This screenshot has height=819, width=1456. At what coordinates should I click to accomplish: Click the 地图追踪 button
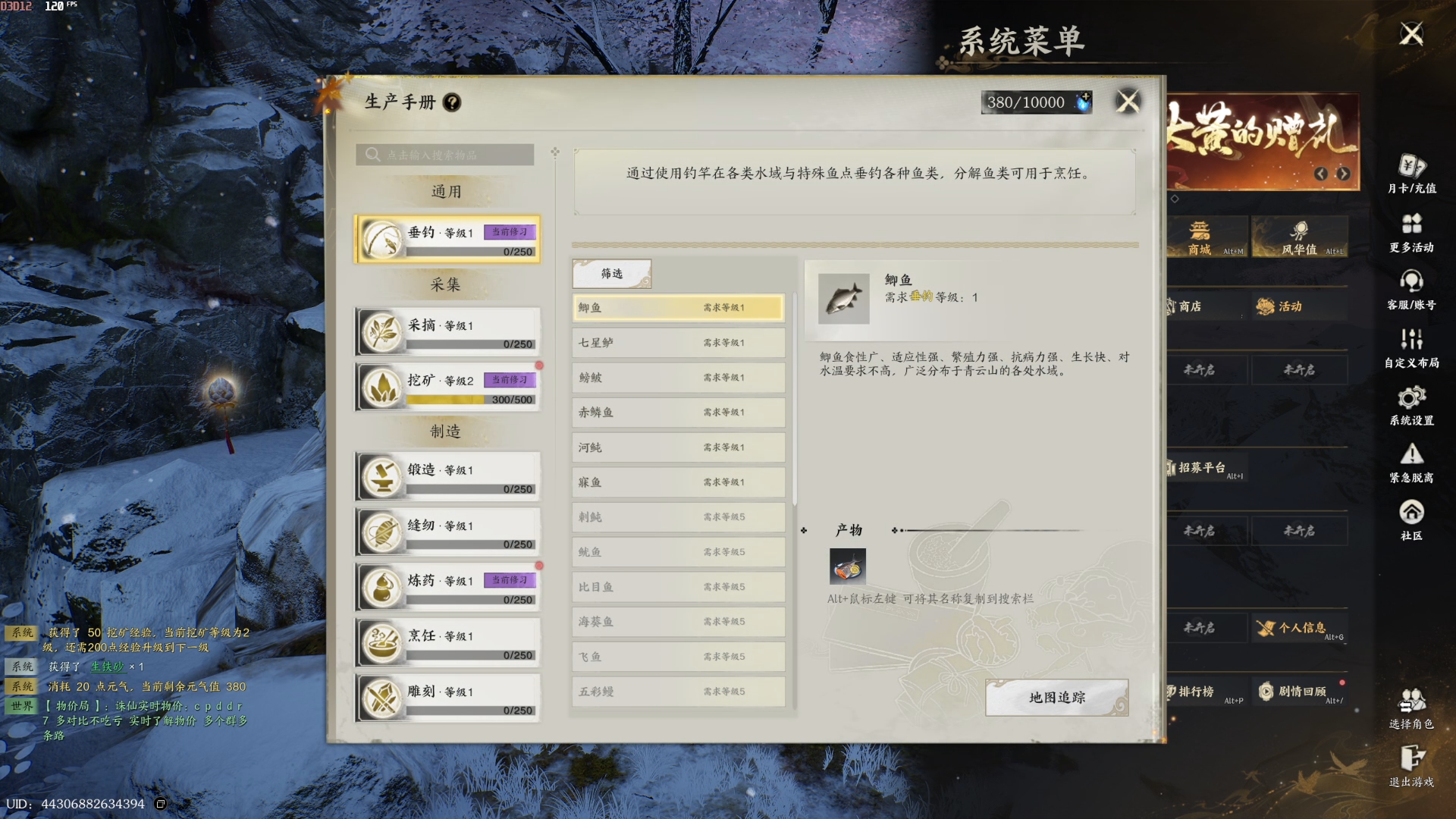1057,698
